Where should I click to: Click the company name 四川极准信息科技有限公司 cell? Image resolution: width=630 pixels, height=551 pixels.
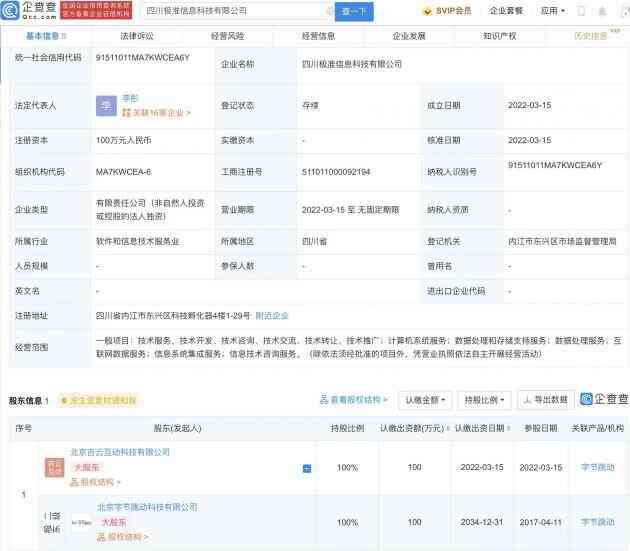(352, 64)
